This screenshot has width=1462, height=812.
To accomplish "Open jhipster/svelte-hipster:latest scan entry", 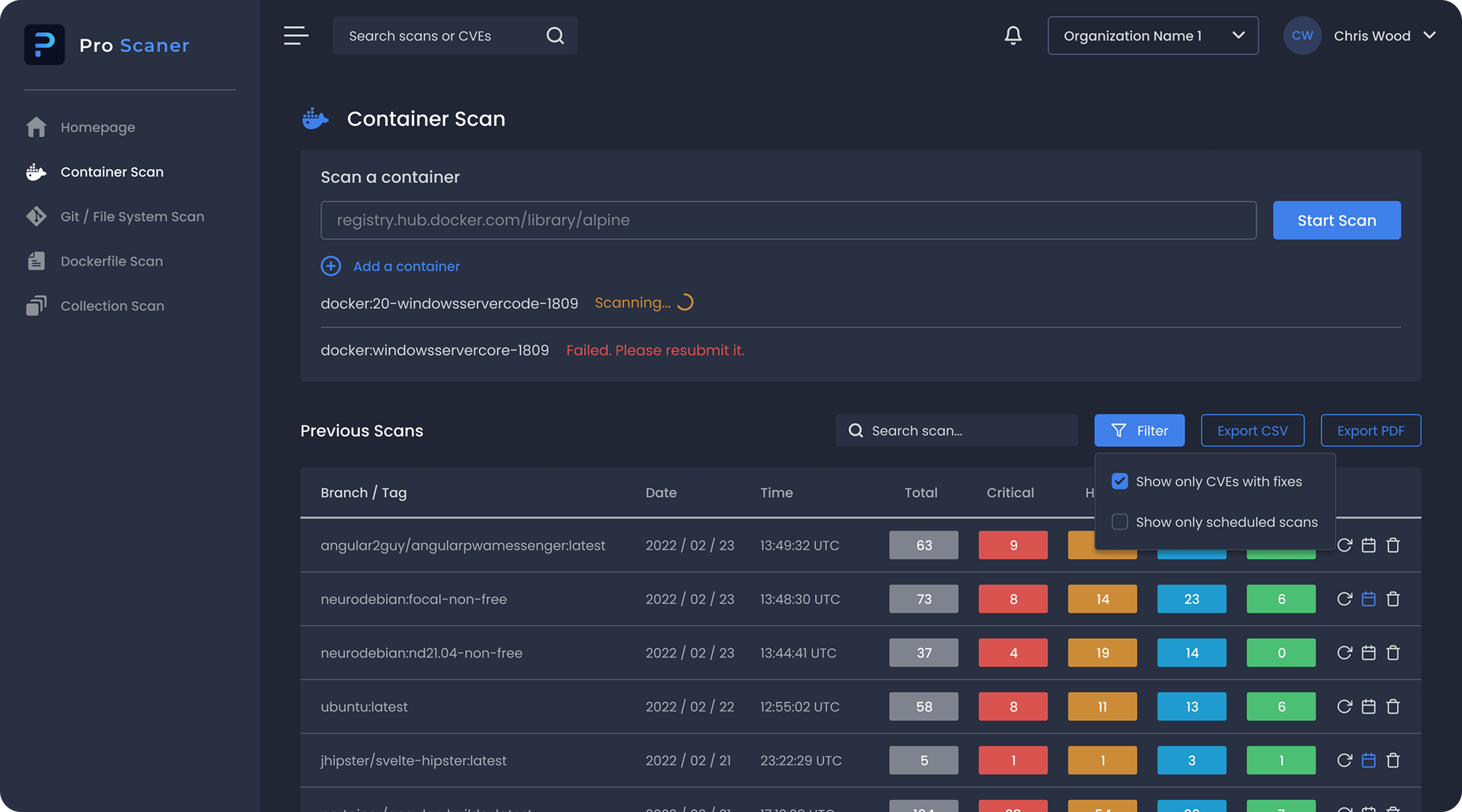I will (x=413, y=760).
